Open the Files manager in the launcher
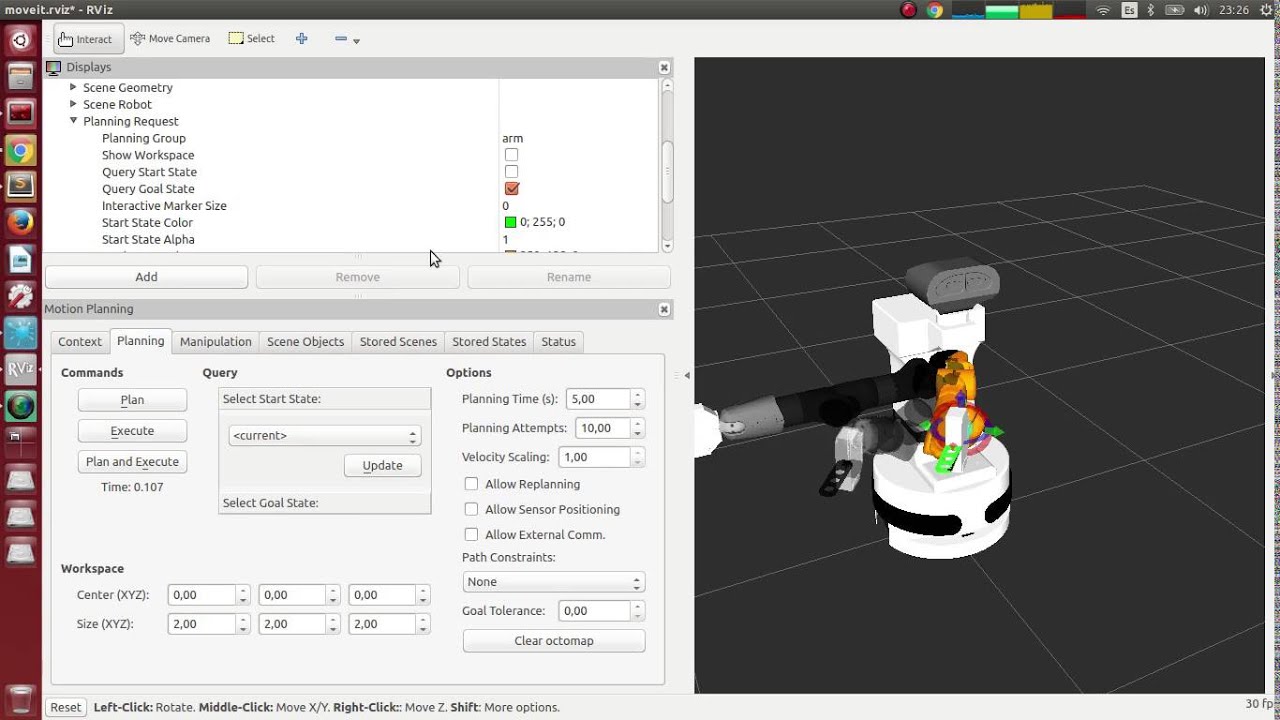Screen dimensions: 1280x720 coord(20,77)
